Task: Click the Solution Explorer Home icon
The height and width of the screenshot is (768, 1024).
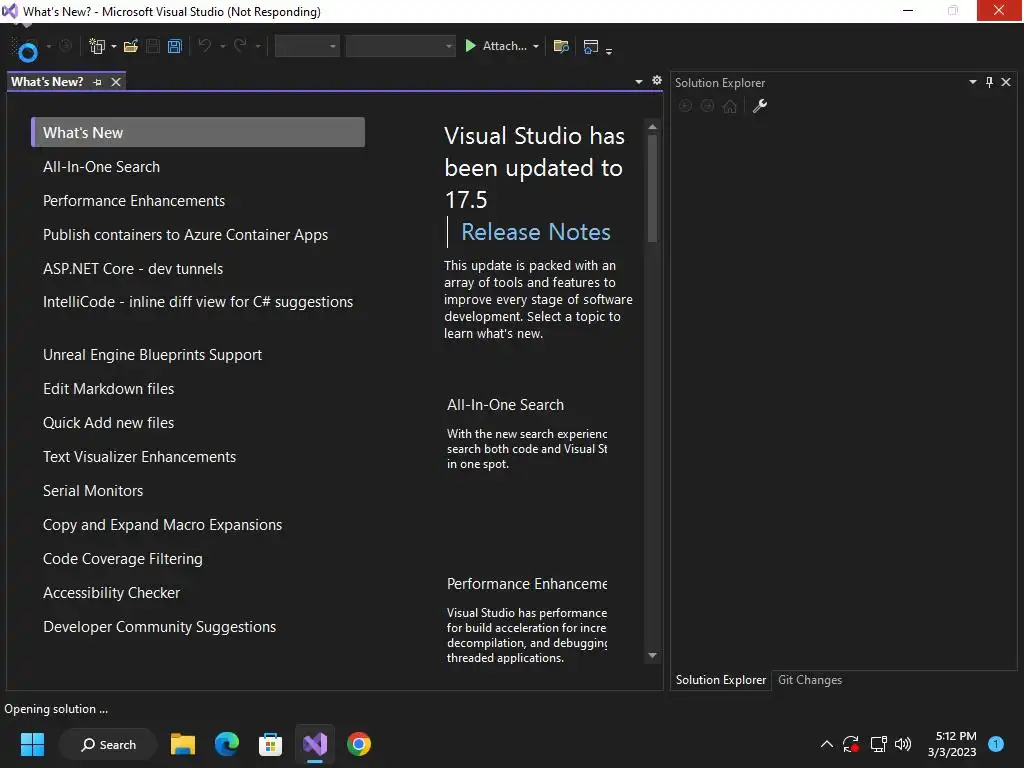Action: click(x=729, y=106)
